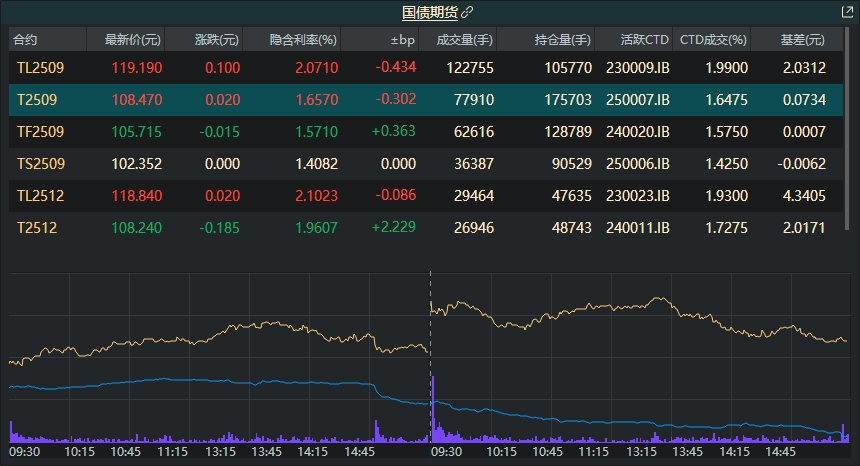
Task: Click the tall purple volume bar spike
Action: pos(433,410)
